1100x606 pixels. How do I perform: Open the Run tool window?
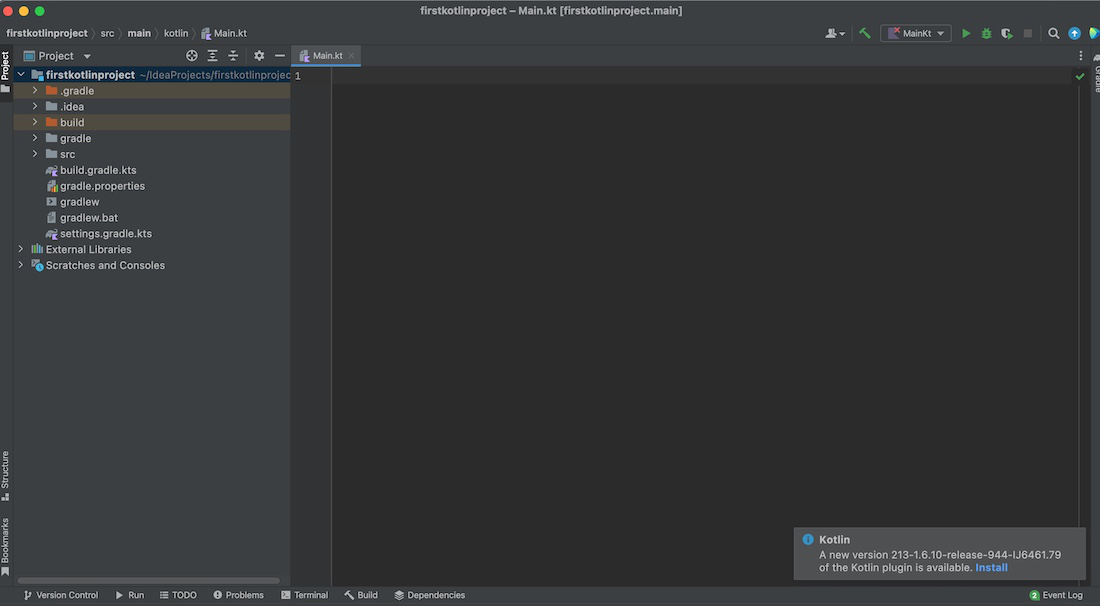click(x=130, y=595)
